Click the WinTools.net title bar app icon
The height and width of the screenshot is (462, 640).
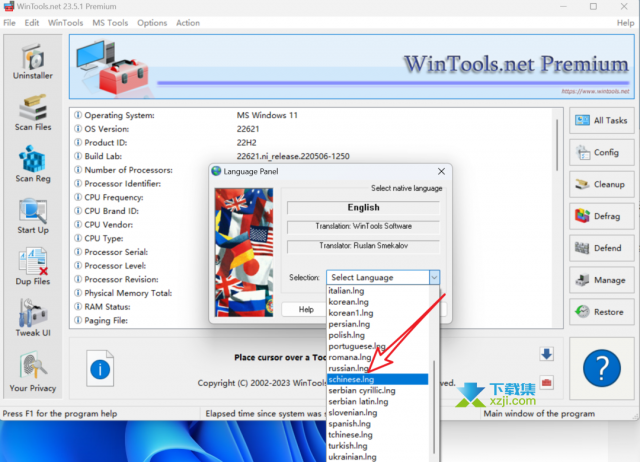click(x=9, y=7)
